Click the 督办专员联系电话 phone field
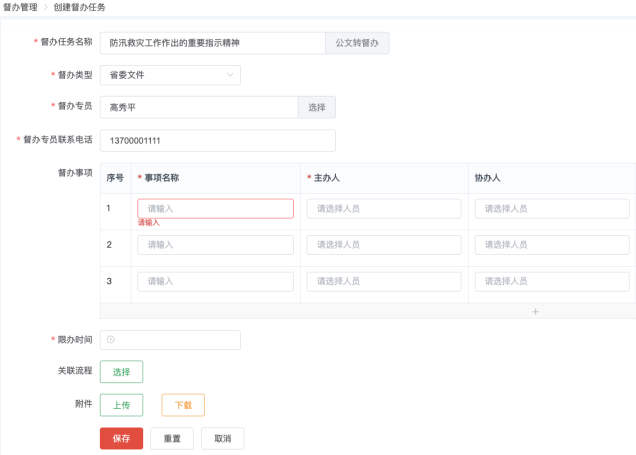 pyautogui.click(x=217, y=140)
